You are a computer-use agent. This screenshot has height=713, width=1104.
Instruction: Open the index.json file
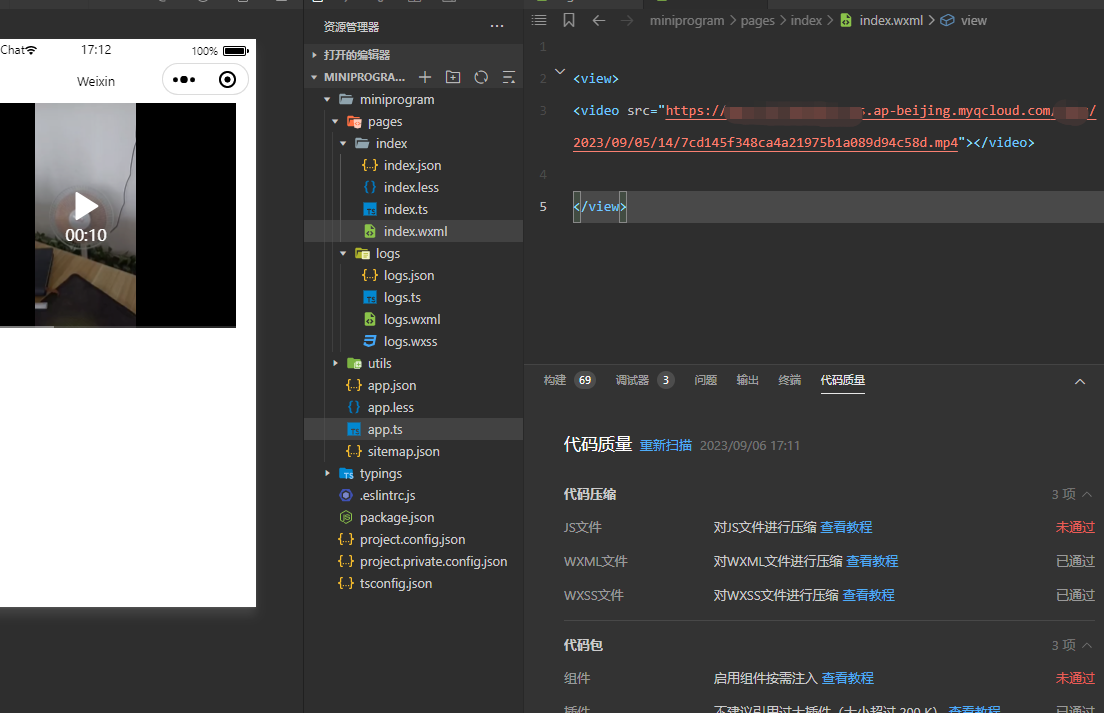tap(413, 165)
